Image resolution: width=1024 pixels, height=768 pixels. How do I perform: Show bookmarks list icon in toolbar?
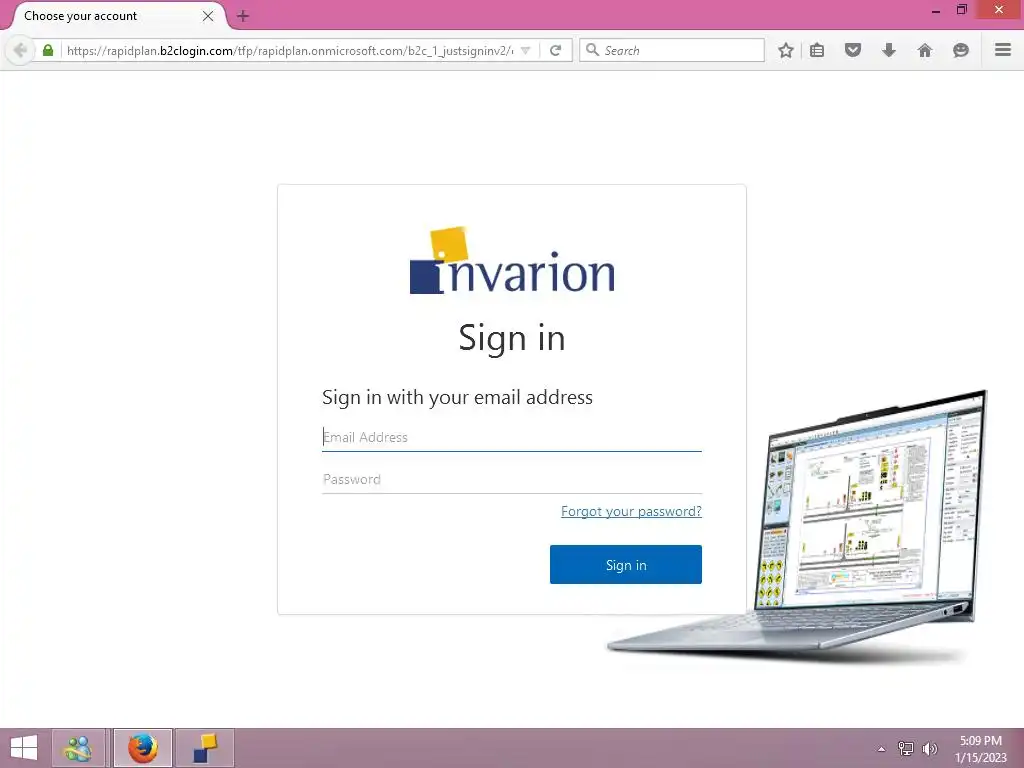point(817,50)
